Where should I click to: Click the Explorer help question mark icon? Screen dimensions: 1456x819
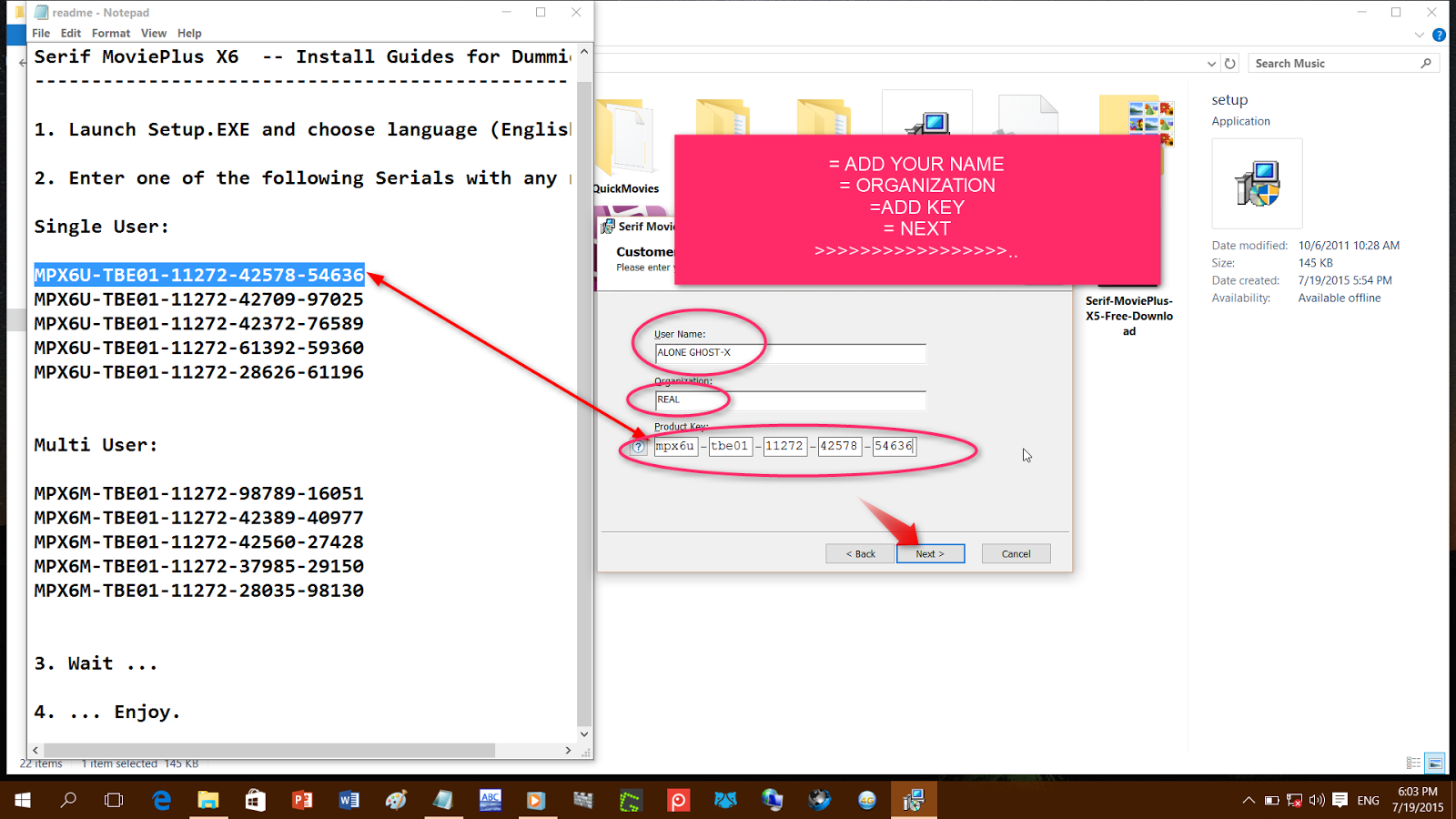pos(1439,35)
